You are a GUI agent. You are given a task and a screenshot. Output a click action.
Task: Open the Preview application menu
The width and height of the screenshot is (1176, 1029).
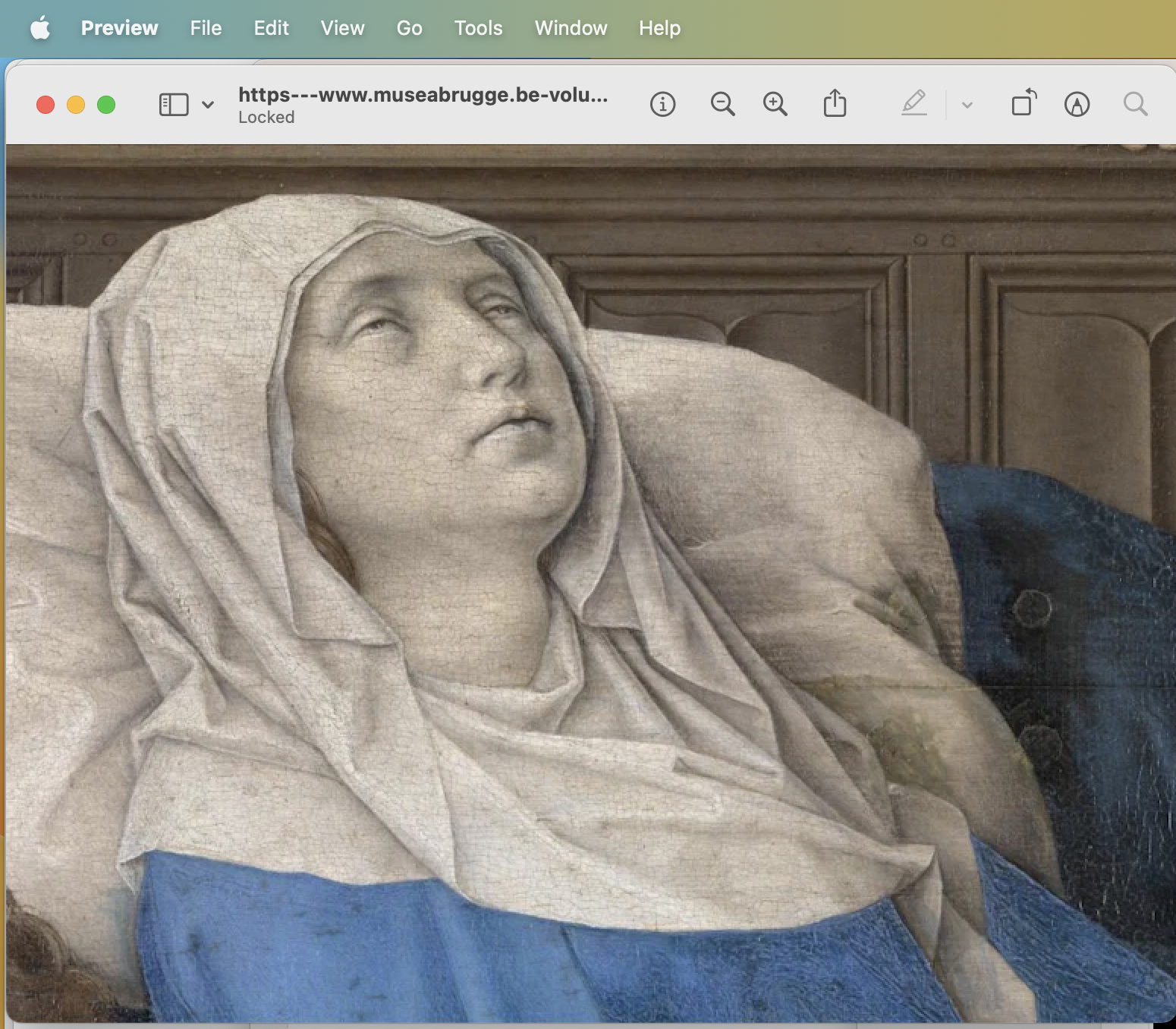(x=119, y=28)
